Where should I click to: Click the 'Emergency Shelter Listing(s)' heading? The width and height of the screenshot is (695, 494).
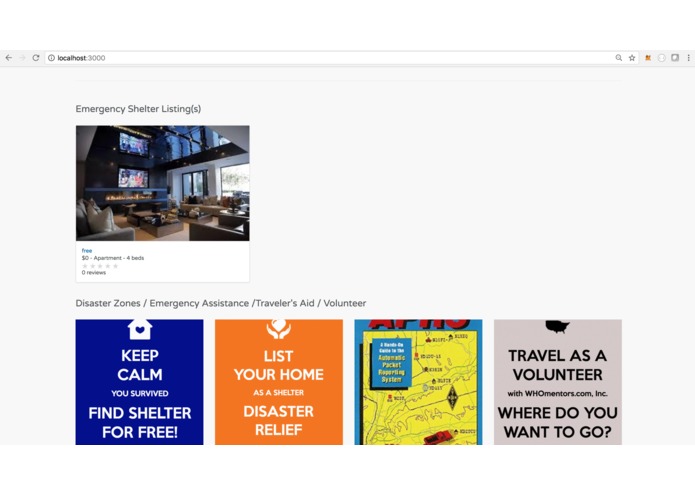(x=138, y=109)
